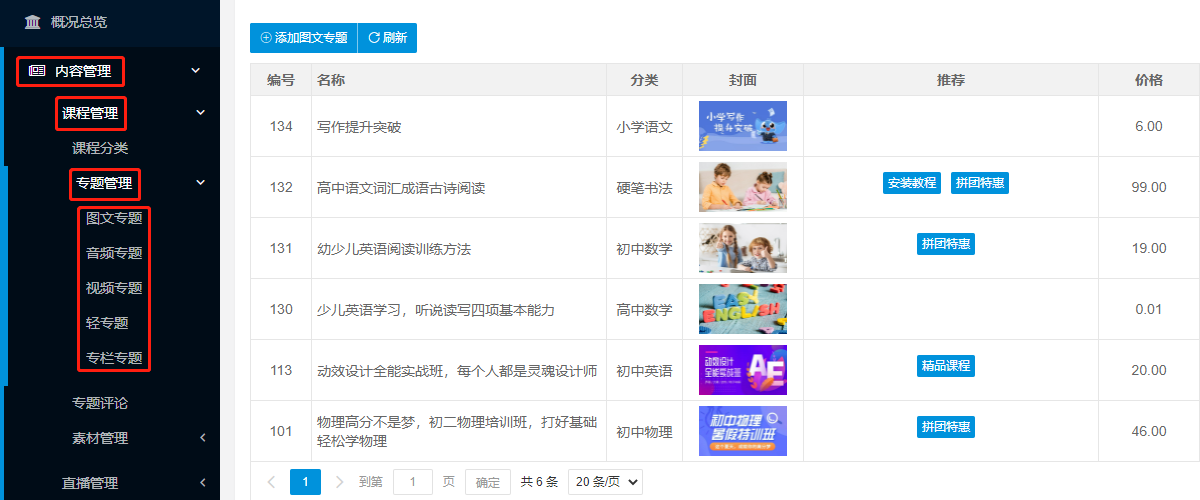Open the 20 条/页 page size dropdown

(605, 482)
